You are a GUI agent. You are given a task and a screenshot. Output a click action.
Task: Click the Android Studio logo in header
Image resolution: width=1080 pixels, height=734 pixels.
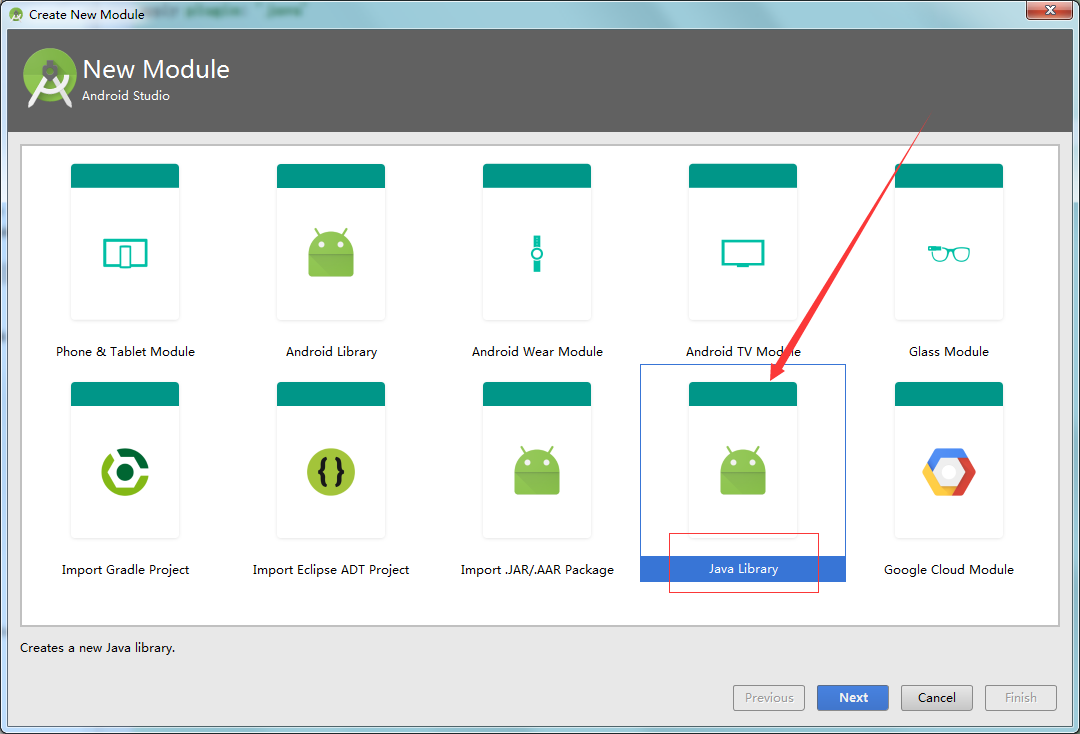[x=50, y=78]
